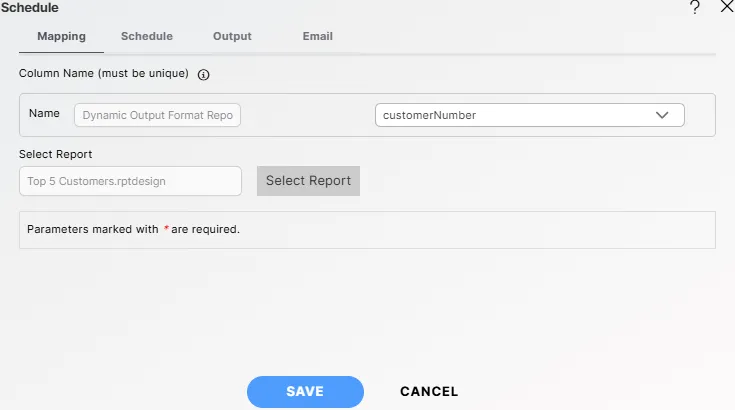Screen dimensions: 735x410
Task: Click the Top 5 Customers.rptdesign field
Action: 130,181
